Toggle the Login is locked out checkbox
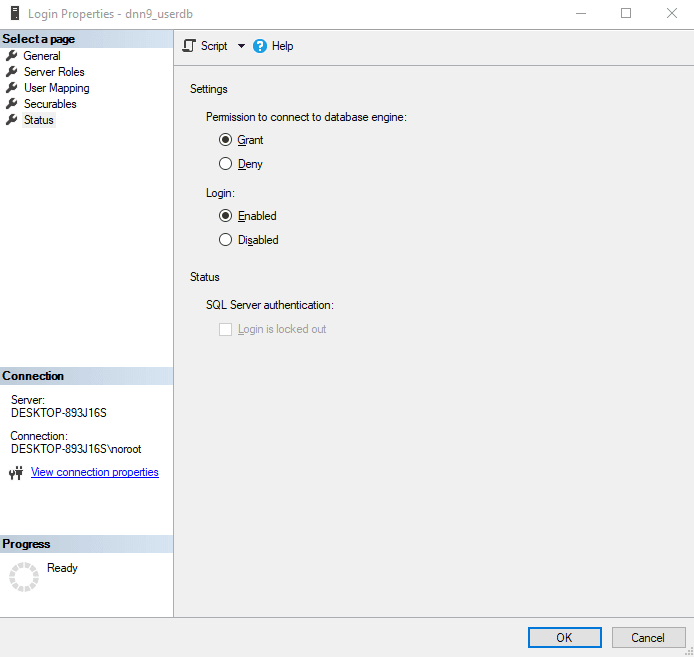This screenshot has height=657, width=694. click(x=225, y=329)
